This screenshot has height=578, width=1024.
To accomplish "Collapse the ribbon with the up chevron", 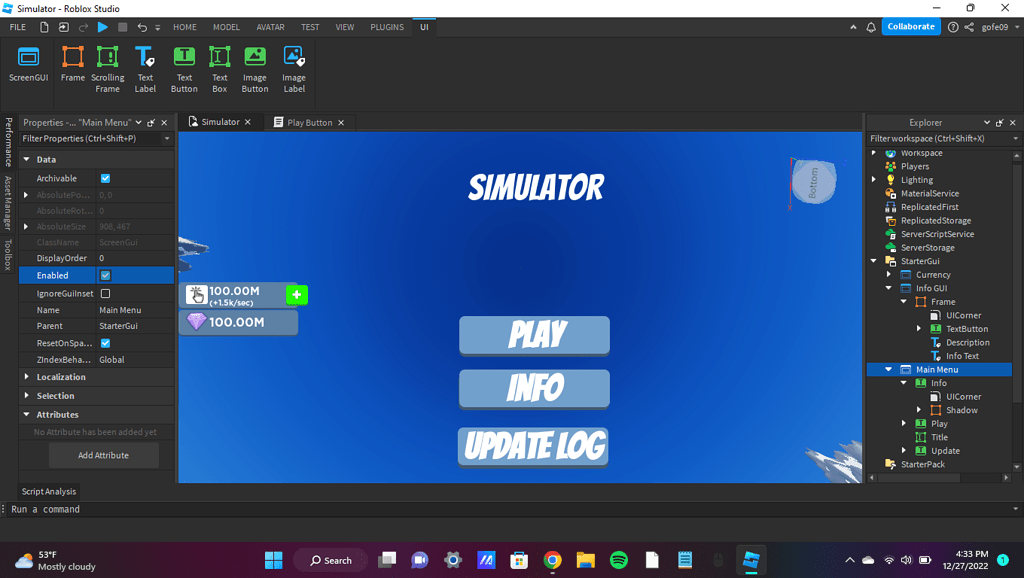I will tap(853, 27).
